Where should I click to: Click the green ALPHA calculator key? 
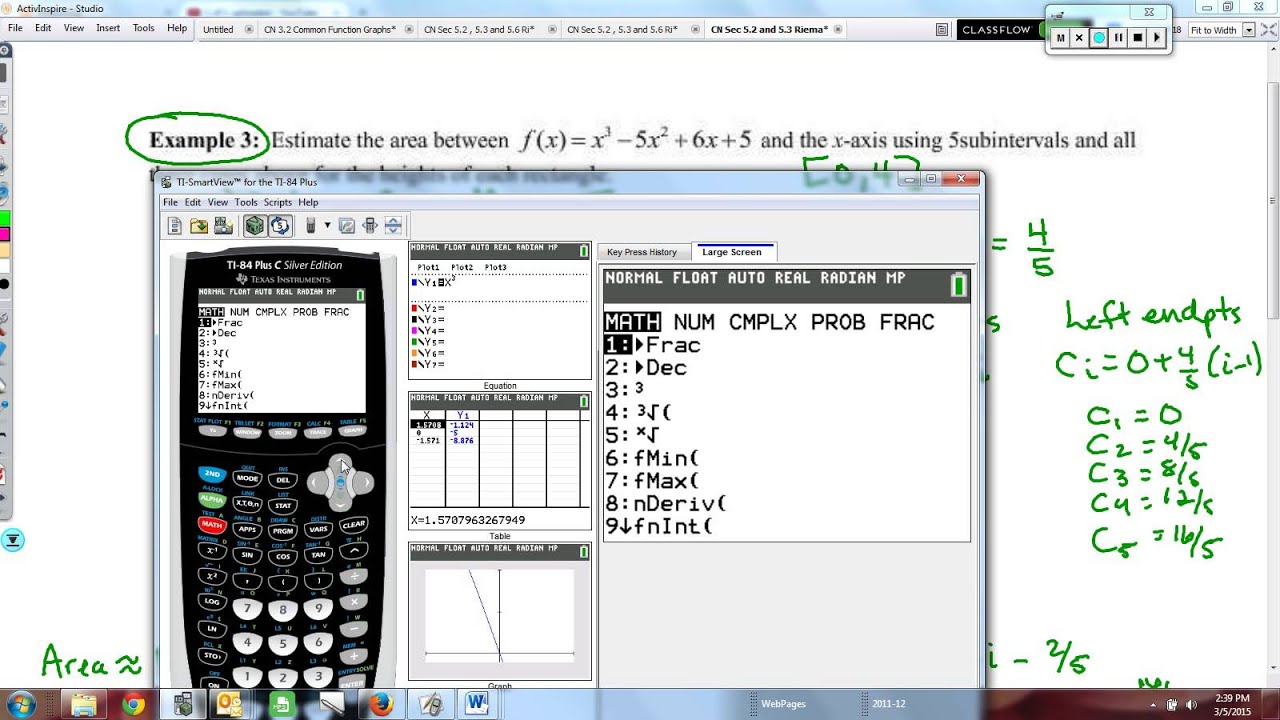point(211,499)
